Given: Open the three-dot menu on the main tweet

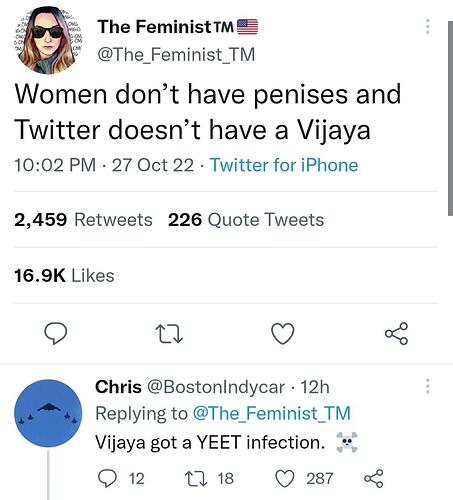Looking at the screenshot, I should [428, 26].
